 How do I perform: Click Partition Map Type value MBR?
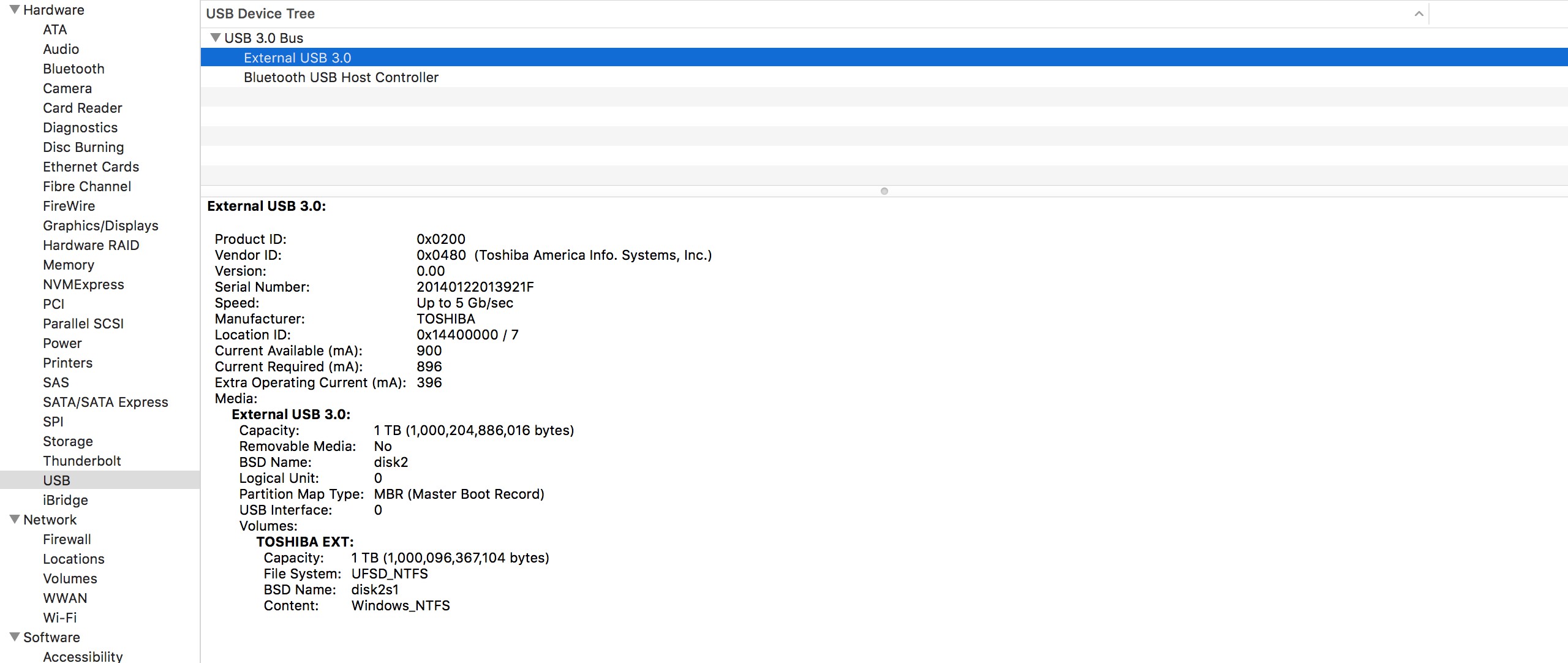click(459, 494)
